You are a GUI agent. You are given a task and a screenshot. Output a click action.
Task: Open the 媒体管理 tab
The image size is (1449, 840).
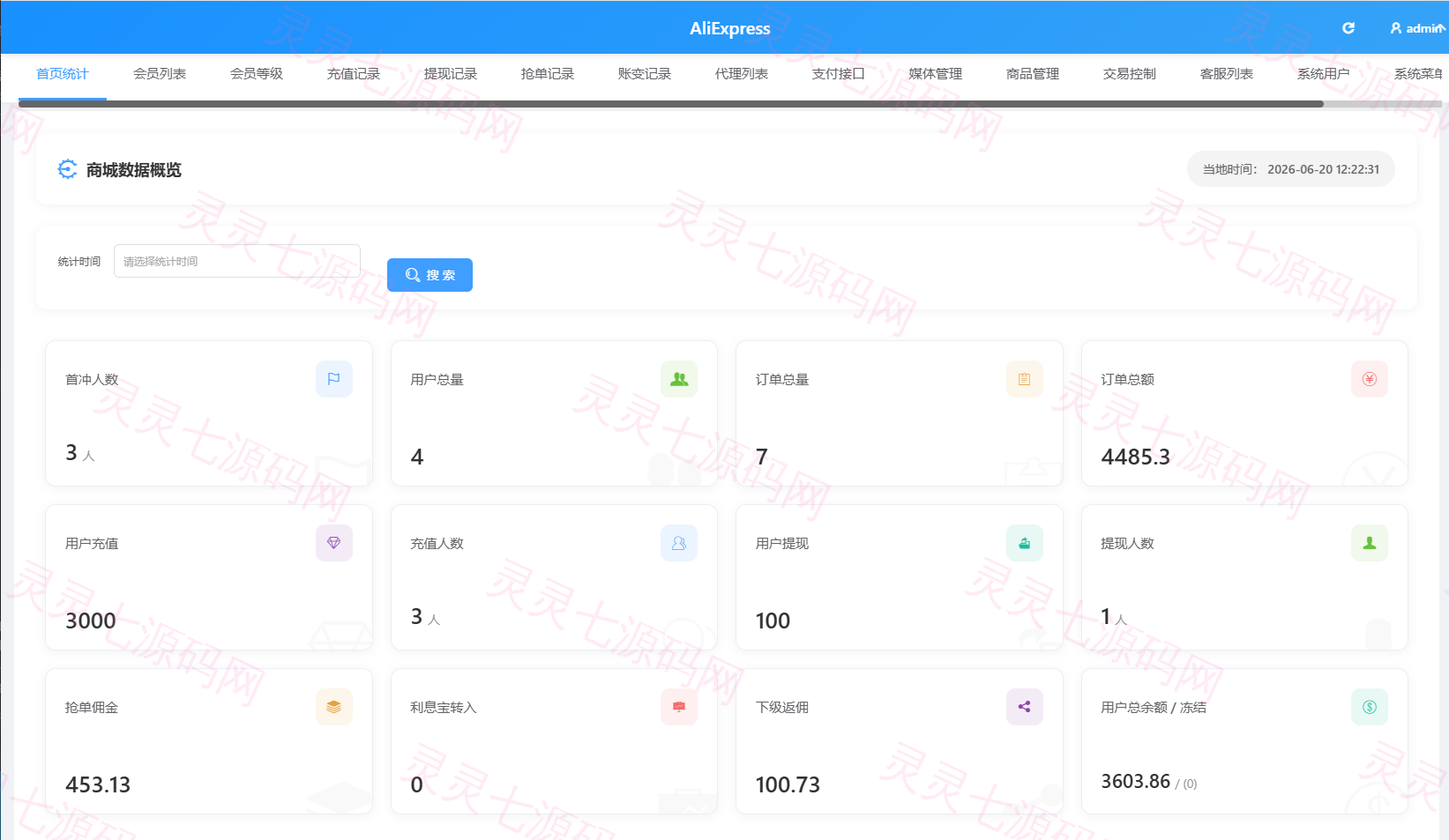[x=936, y=74]
